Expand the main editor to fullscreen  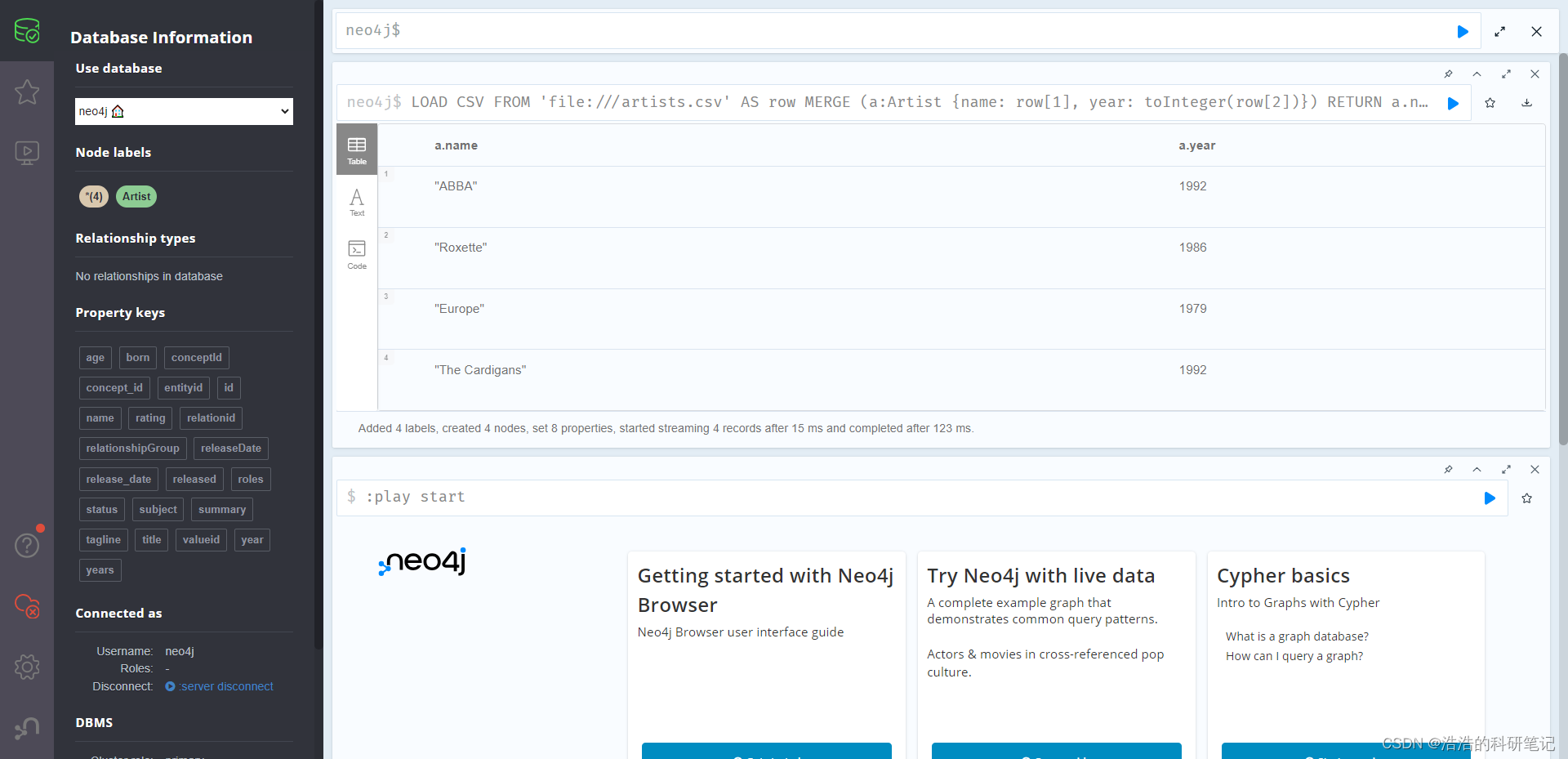pyautogui.click(x=1499, y=31)
